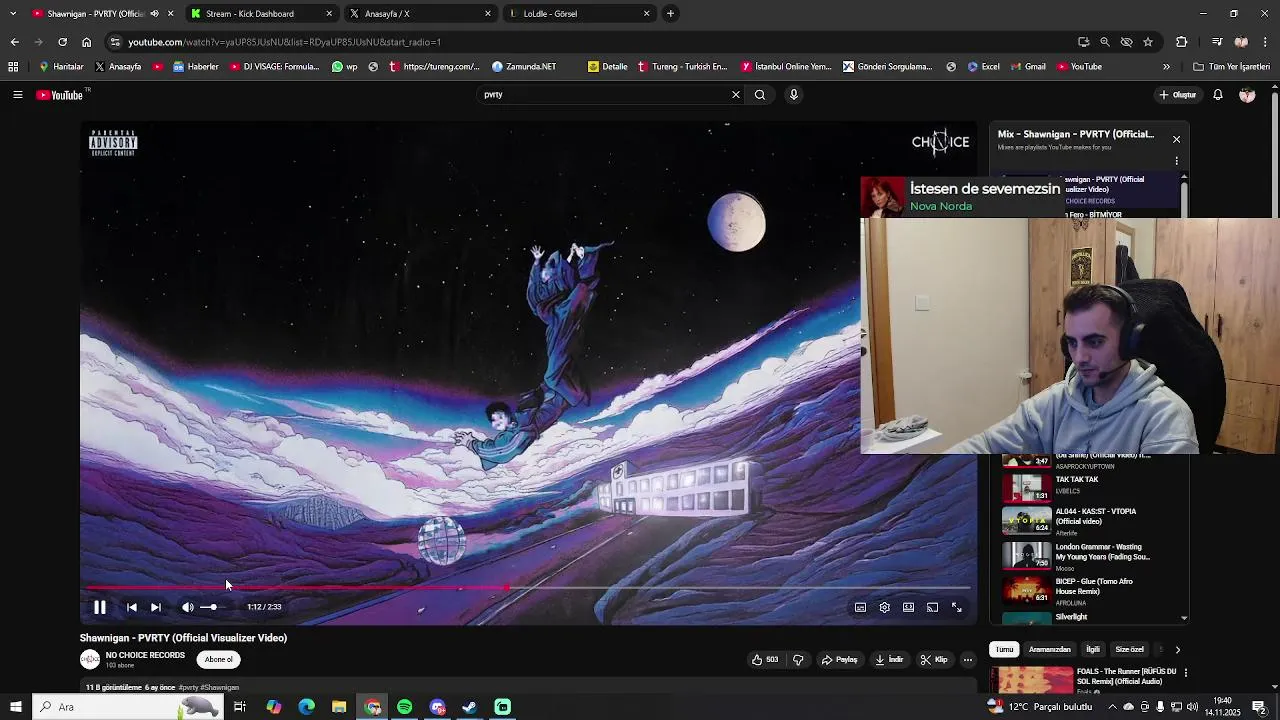Image resolution: width=1280 pixels, height=720 pixels.
Task: Open Chrome extensions puzzle icon
Action: [1182, 42]
